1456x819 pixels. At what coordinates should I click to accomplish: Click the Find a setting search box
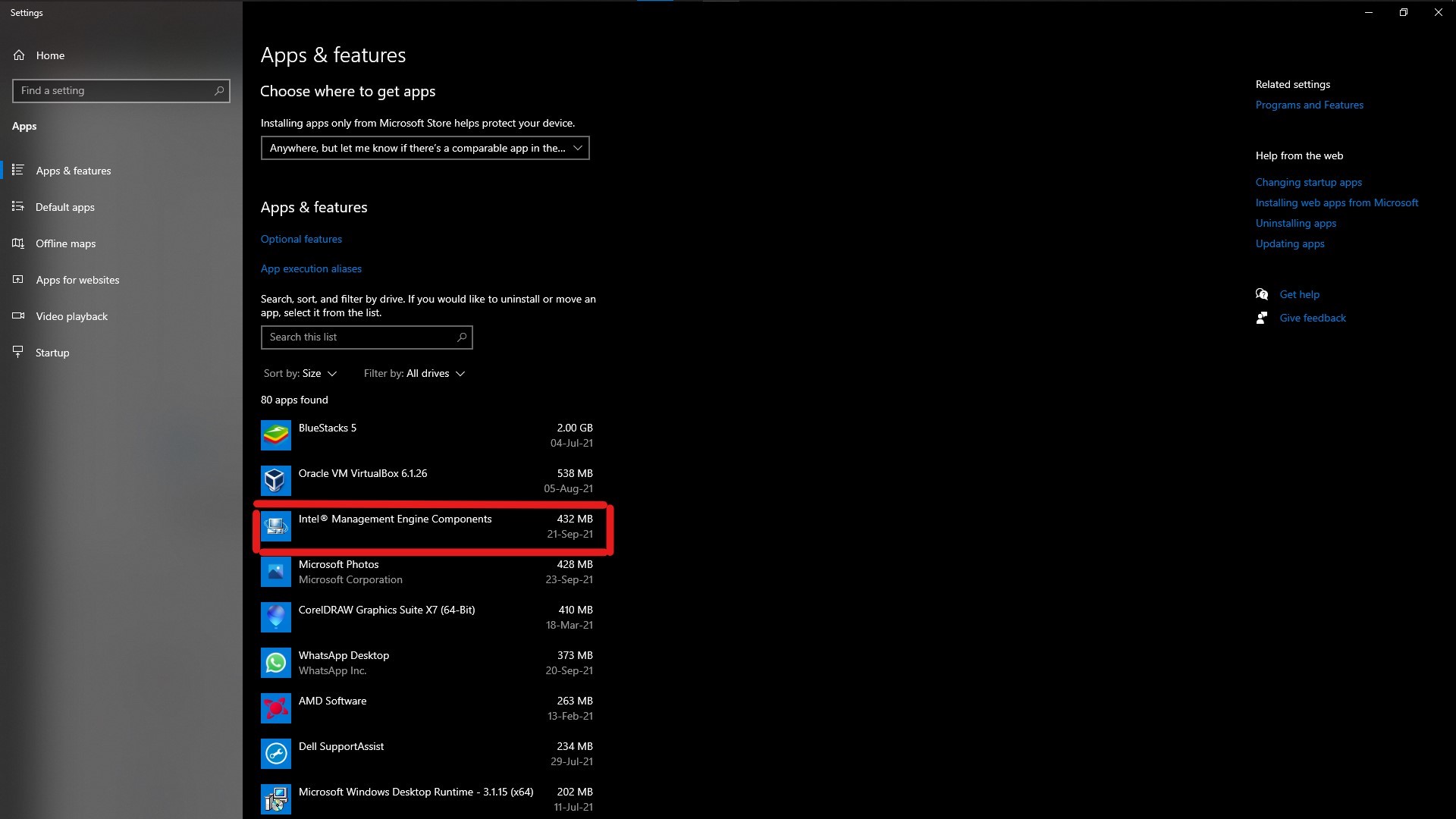[114, 91]
